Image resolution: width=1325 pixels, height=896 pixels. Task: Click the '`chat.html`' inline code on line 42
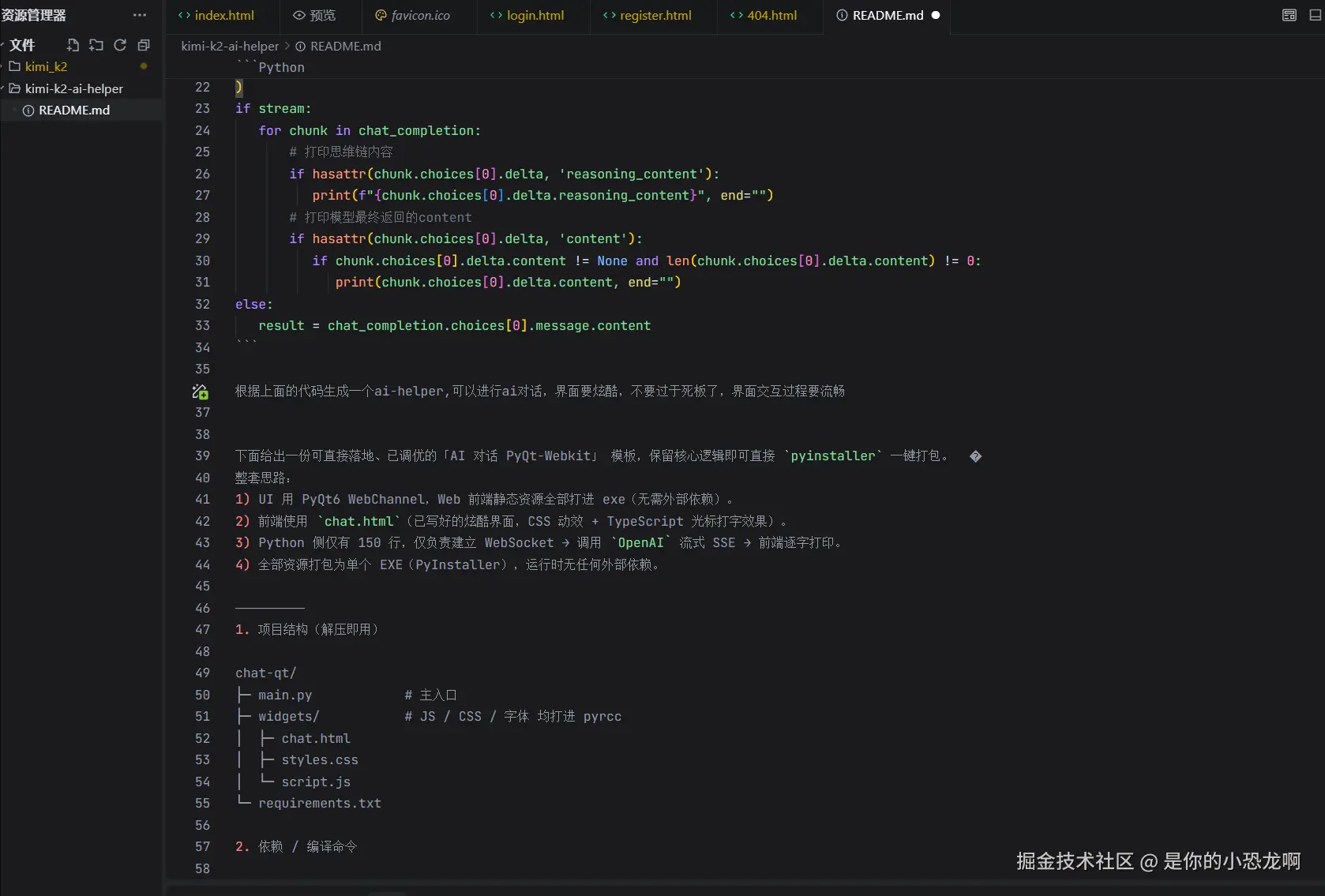358,522
